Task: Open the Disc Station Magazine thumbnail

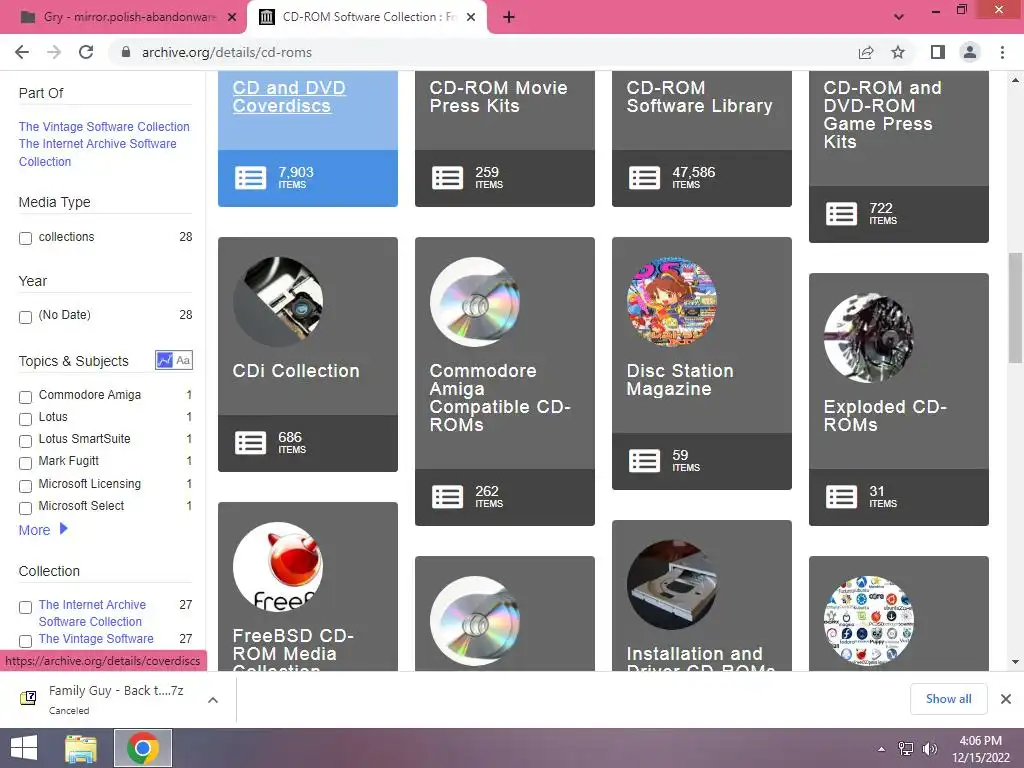Action: click(672, 302)
